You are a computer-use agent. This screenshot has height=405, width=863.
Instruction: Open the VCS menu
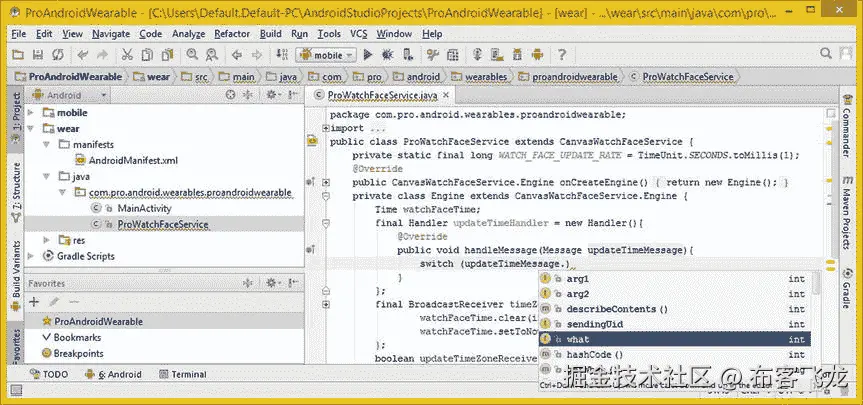(x=358, y=34)
